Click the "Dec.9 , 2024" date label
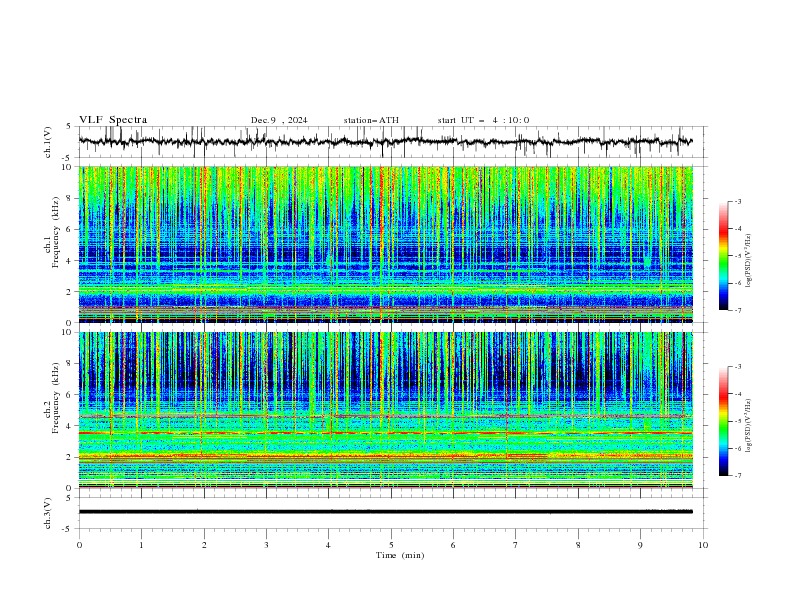Viewport: 792px width, 612px height. [x=279, y=120]
